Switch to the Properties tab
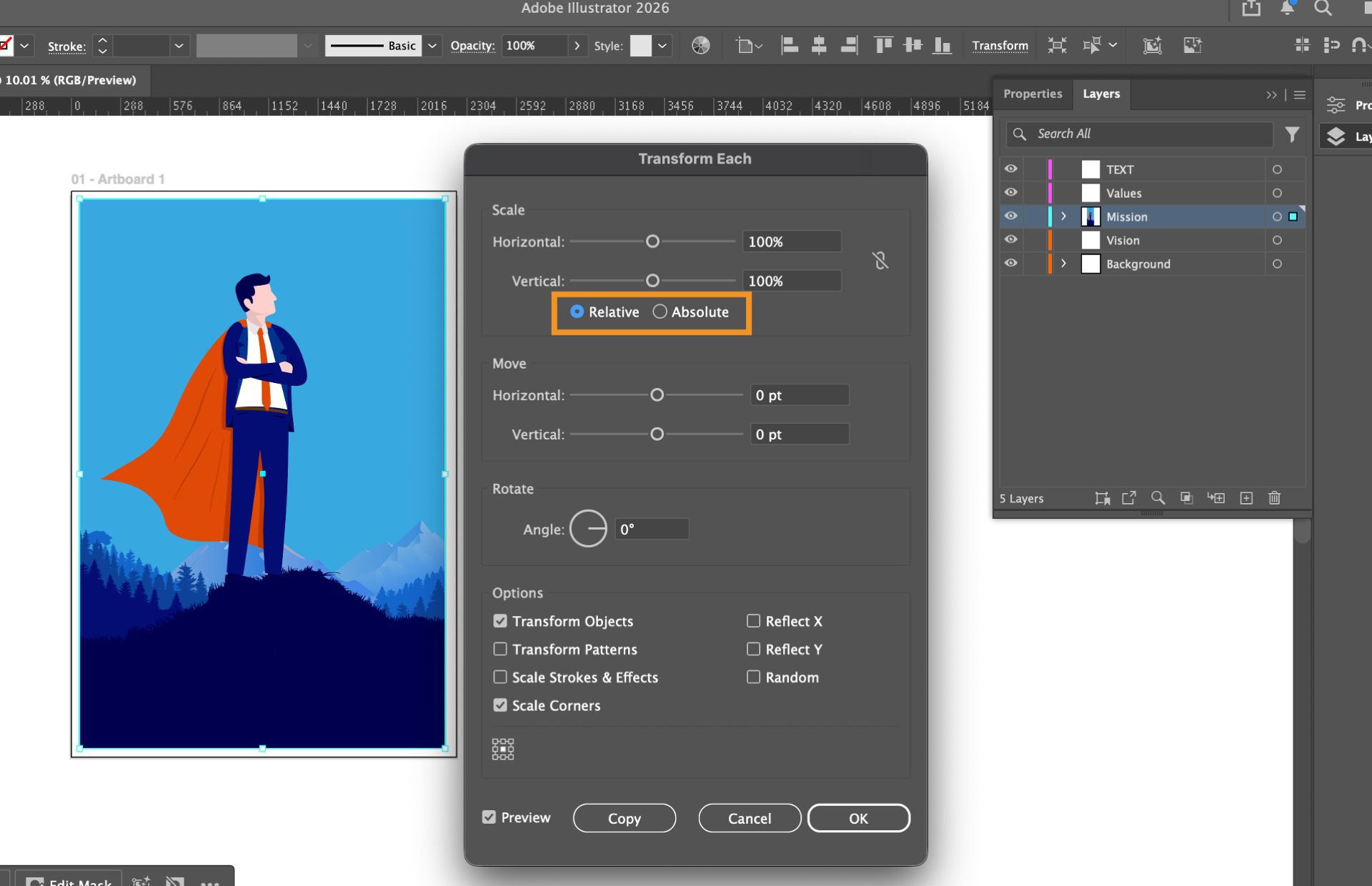 coord(1033,94)
